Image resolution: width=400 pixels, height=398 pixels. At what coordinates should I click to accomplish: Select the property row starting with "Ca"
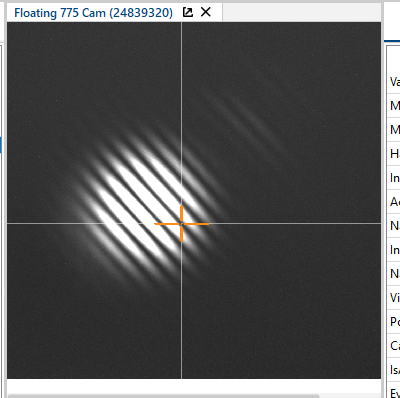394,346
